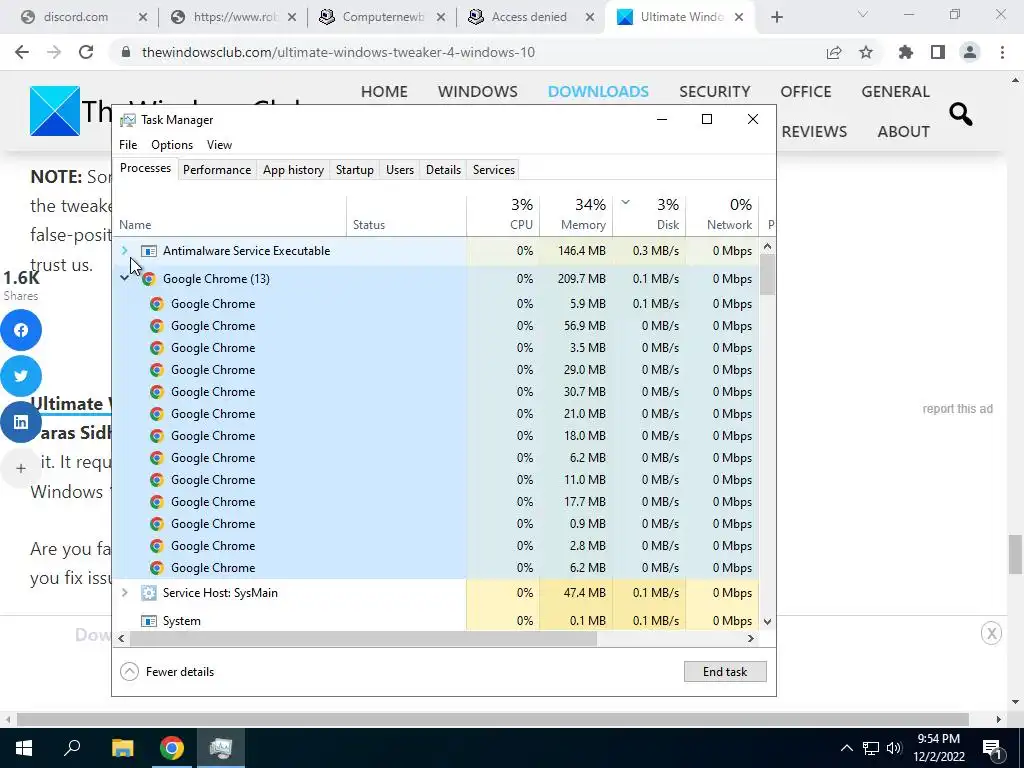Switch to the Services tab
Image resolution: width=1024 pixels, height=768 pixels.
[x=494, y=170]
